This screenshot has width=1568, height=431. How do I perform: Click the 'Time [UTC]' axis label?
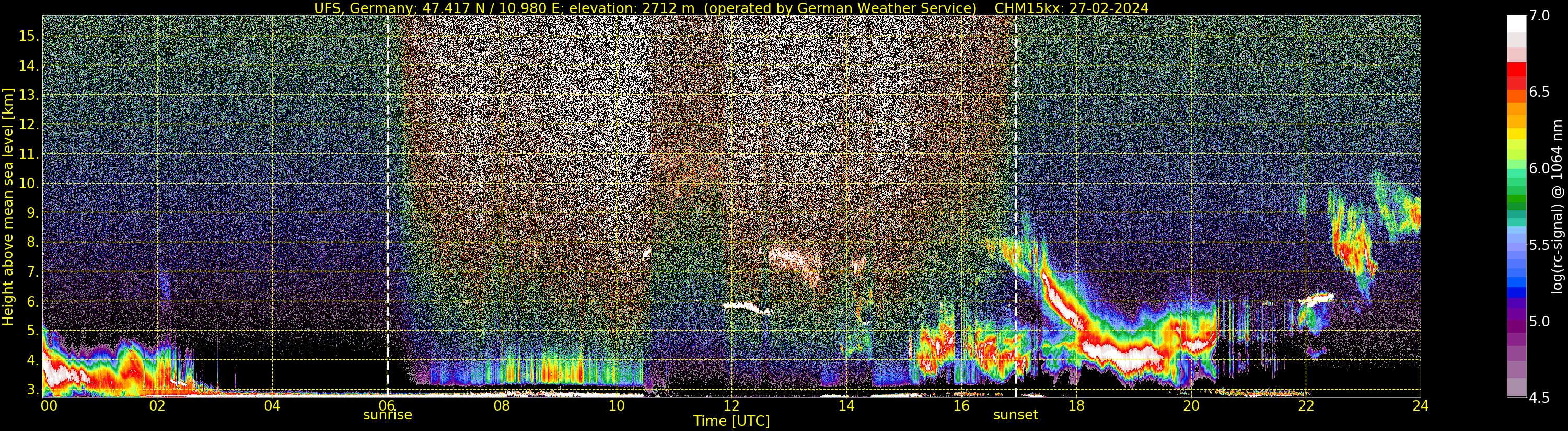click(731, 421)
